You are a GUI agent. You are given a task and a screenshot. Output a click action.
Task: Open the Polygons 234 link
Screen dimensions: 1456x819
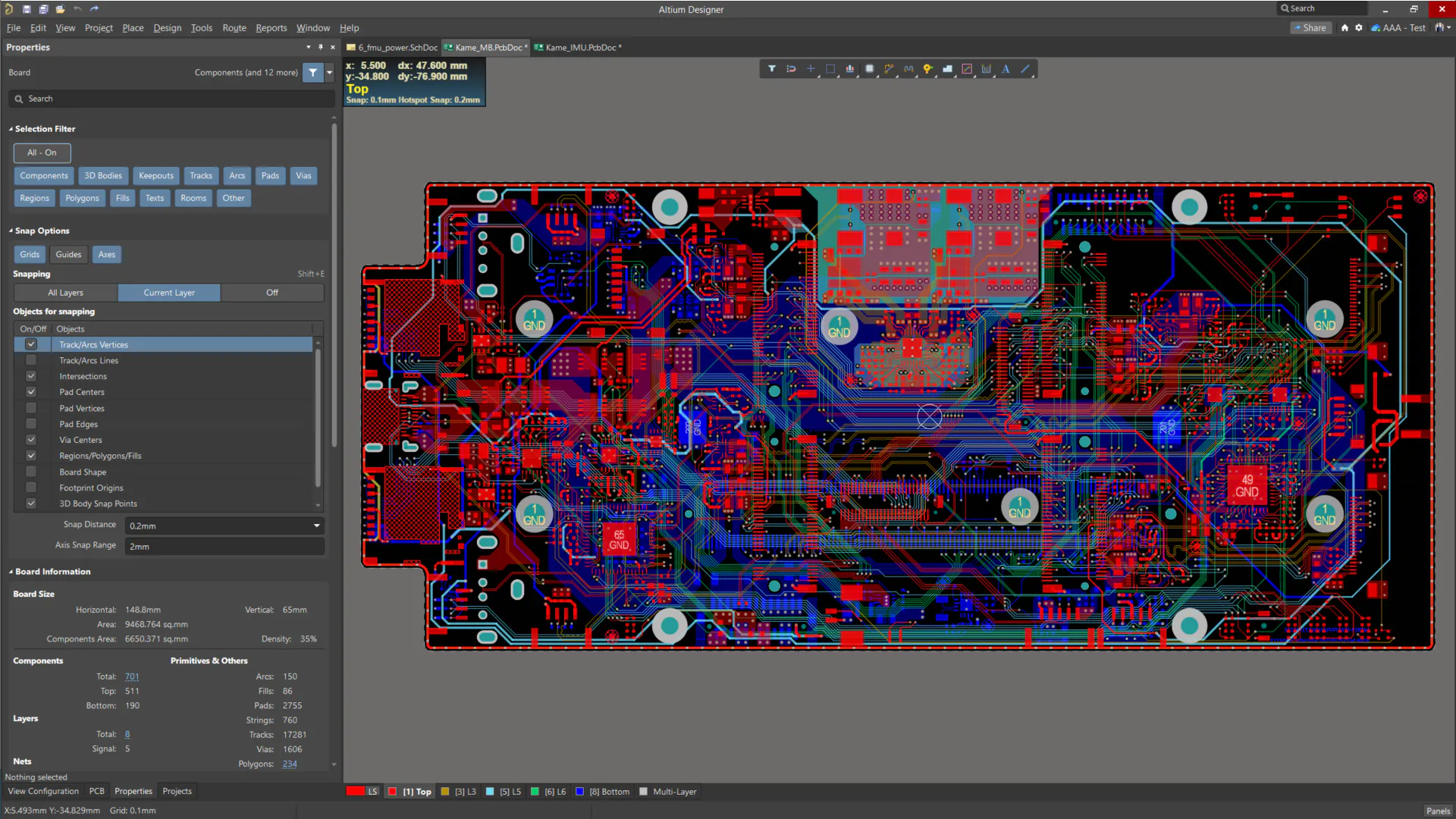(290, 764)
